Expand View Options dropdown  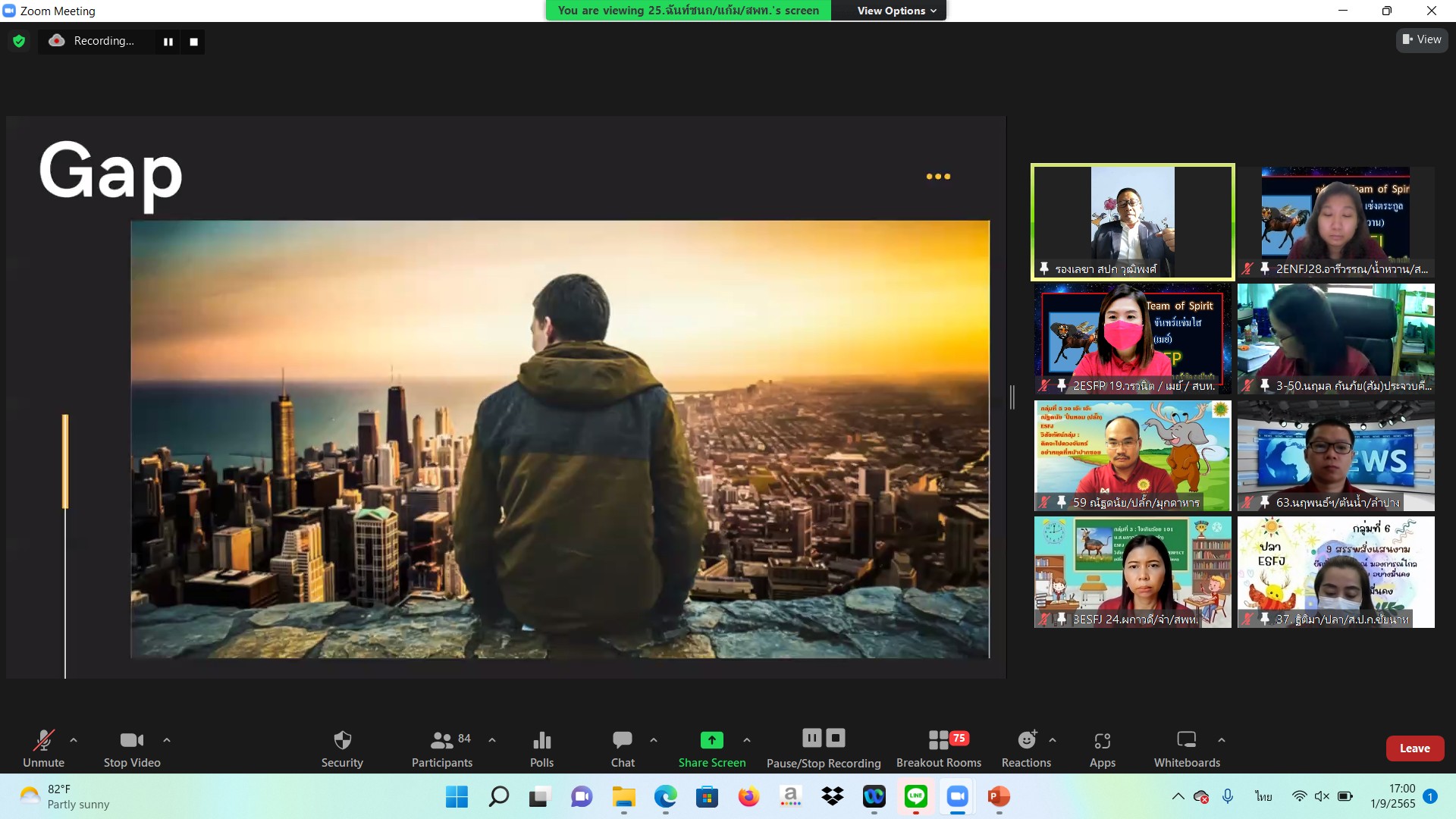(896, 11)
